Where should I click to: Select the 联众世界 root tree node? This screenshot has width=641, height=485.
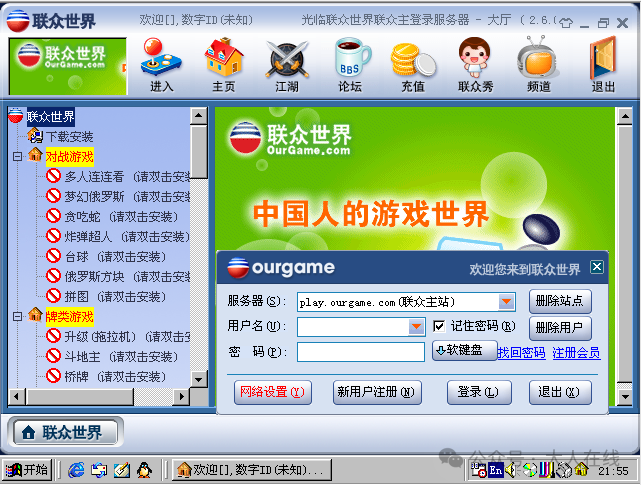(51, 117)
